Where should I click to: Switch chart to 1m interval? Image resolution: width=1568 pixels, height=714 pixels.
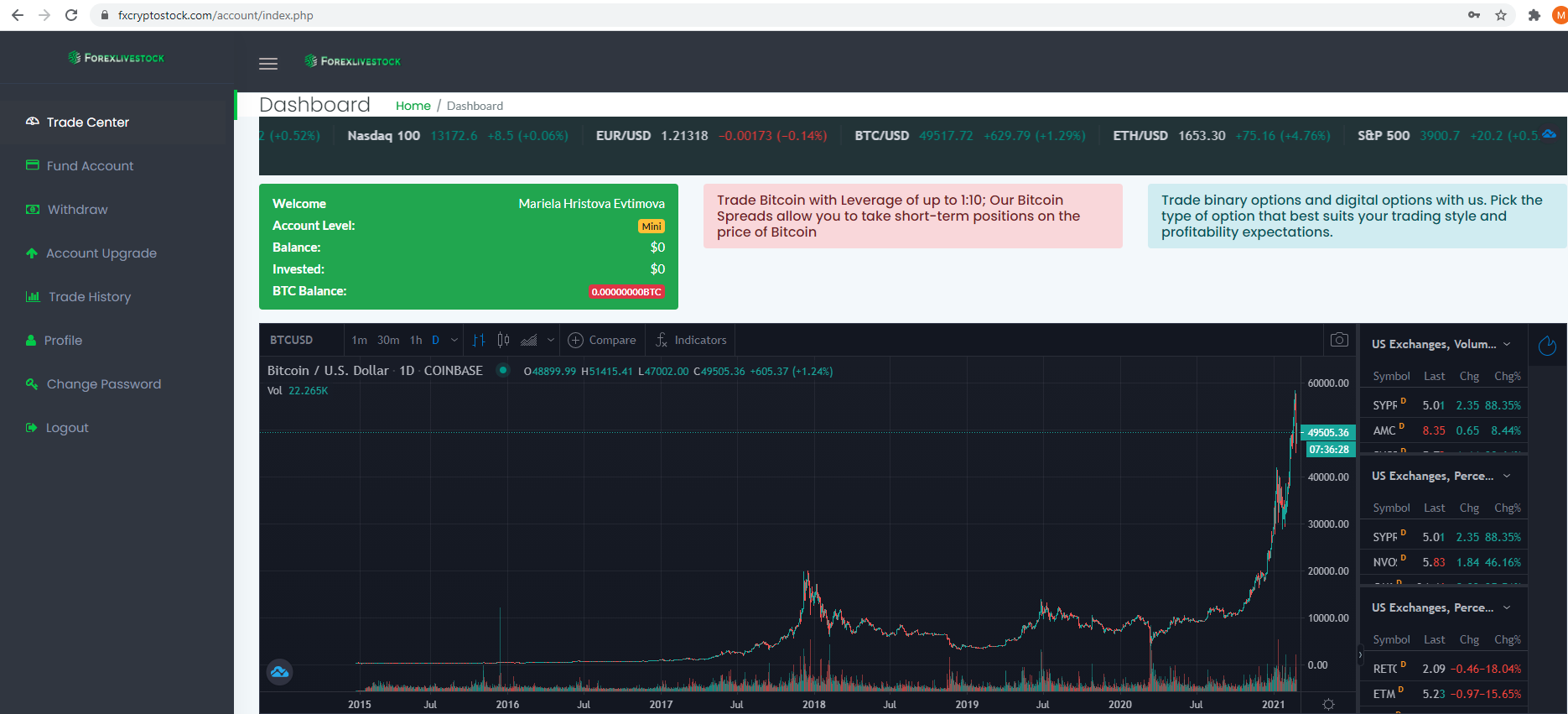click(360, 340)
